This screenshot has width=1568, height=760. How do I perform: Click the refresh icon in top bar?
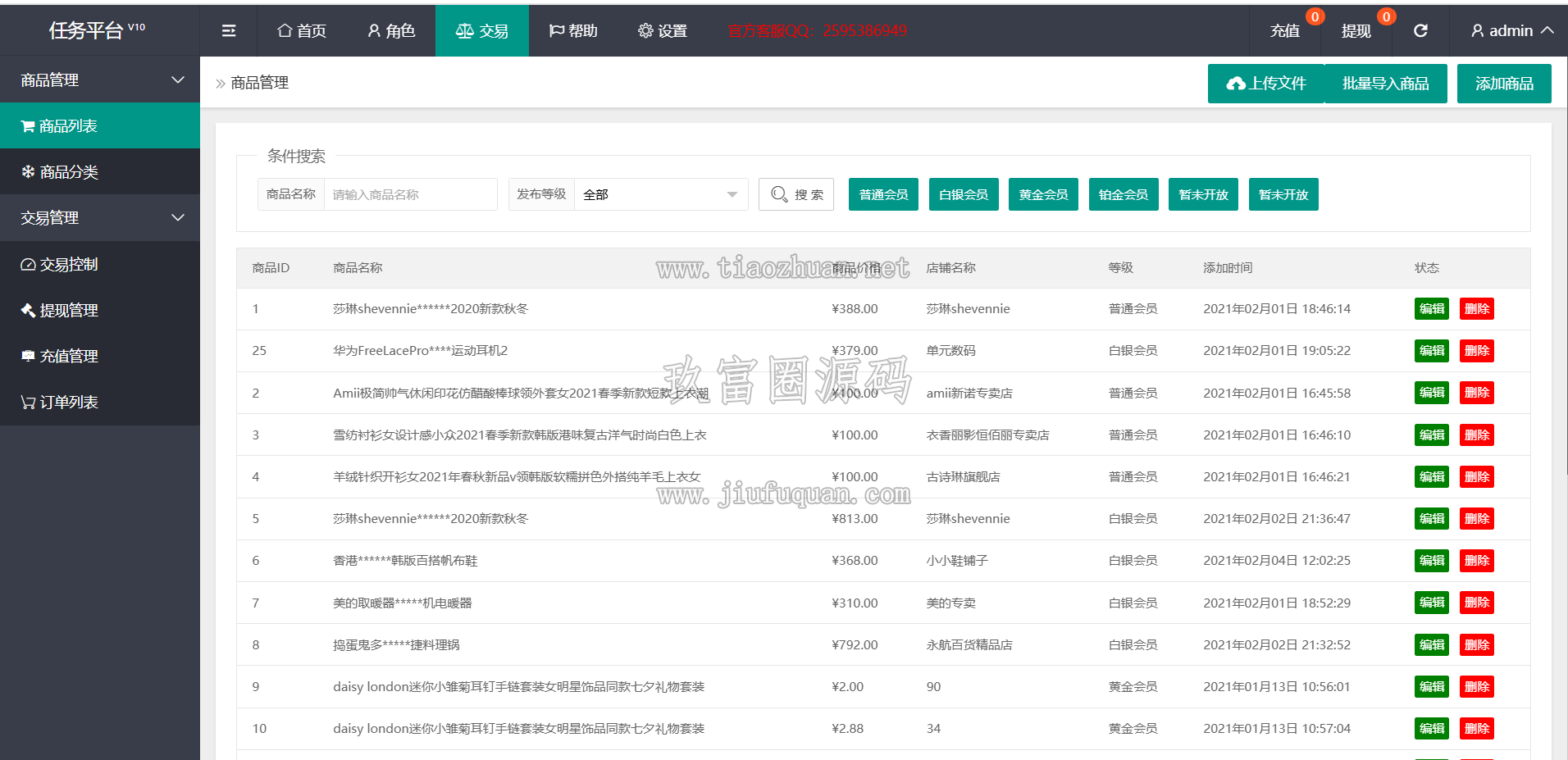tap(1420, 30)
